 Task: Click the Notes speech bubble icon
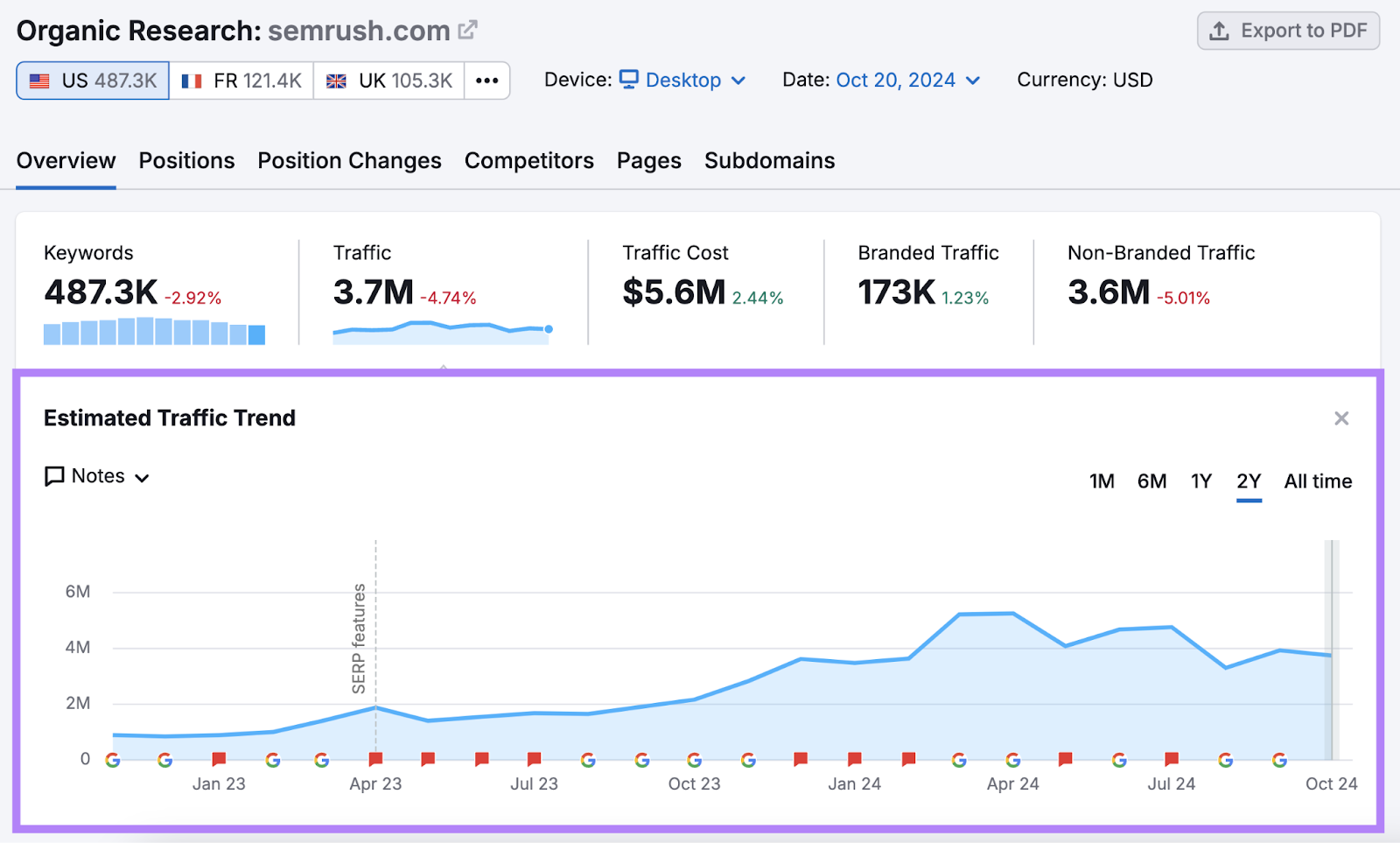(53, 476)
